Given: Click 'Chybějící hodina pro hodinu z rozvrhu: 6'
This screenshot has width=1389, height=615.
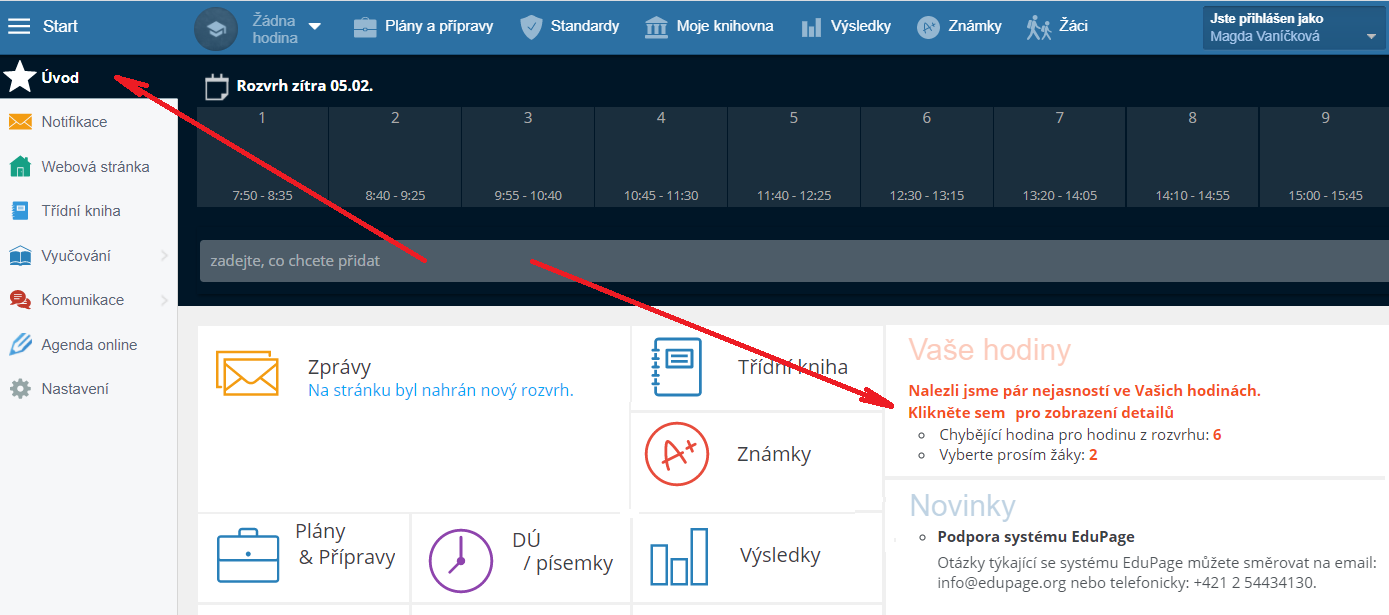Looking at the screenshot, I should coord(1080,435).
